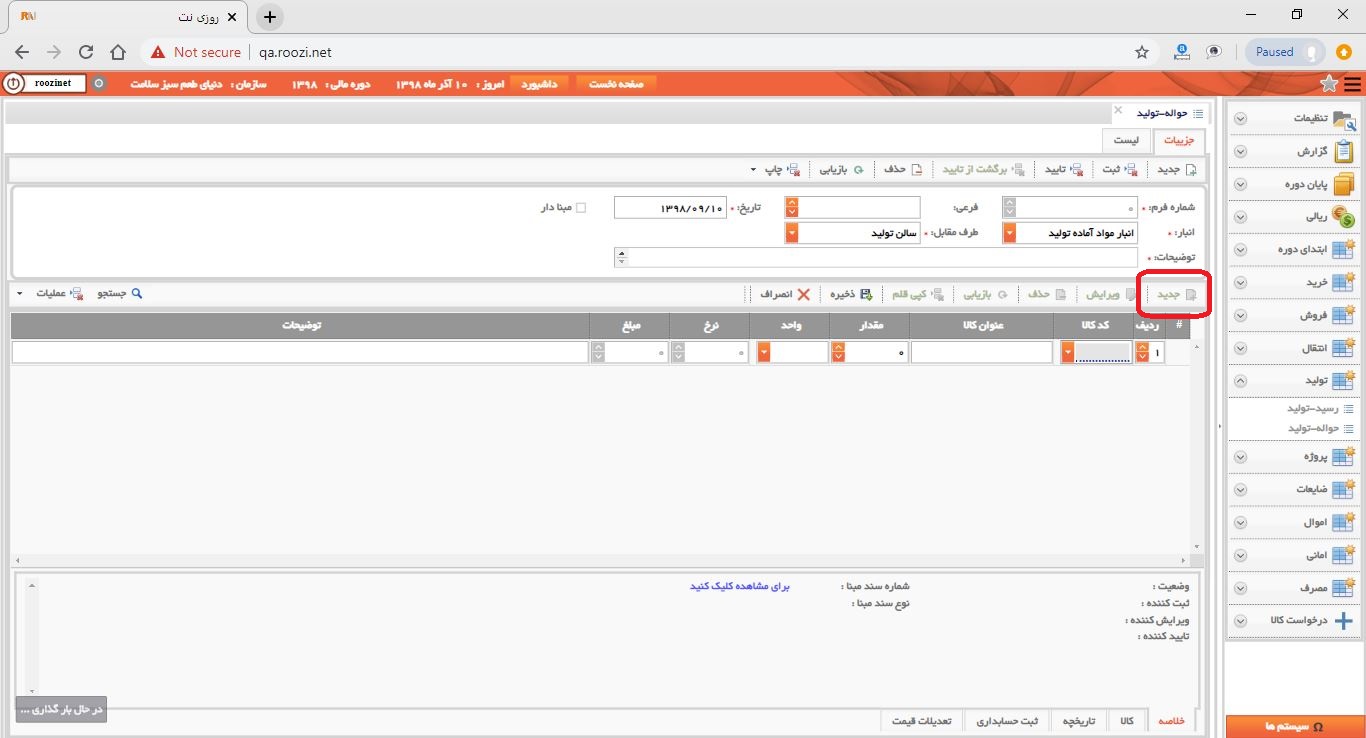This screenshot has width=1366, height=738.
Task: Click the تاریخ date field
Action: click(669, 208)
